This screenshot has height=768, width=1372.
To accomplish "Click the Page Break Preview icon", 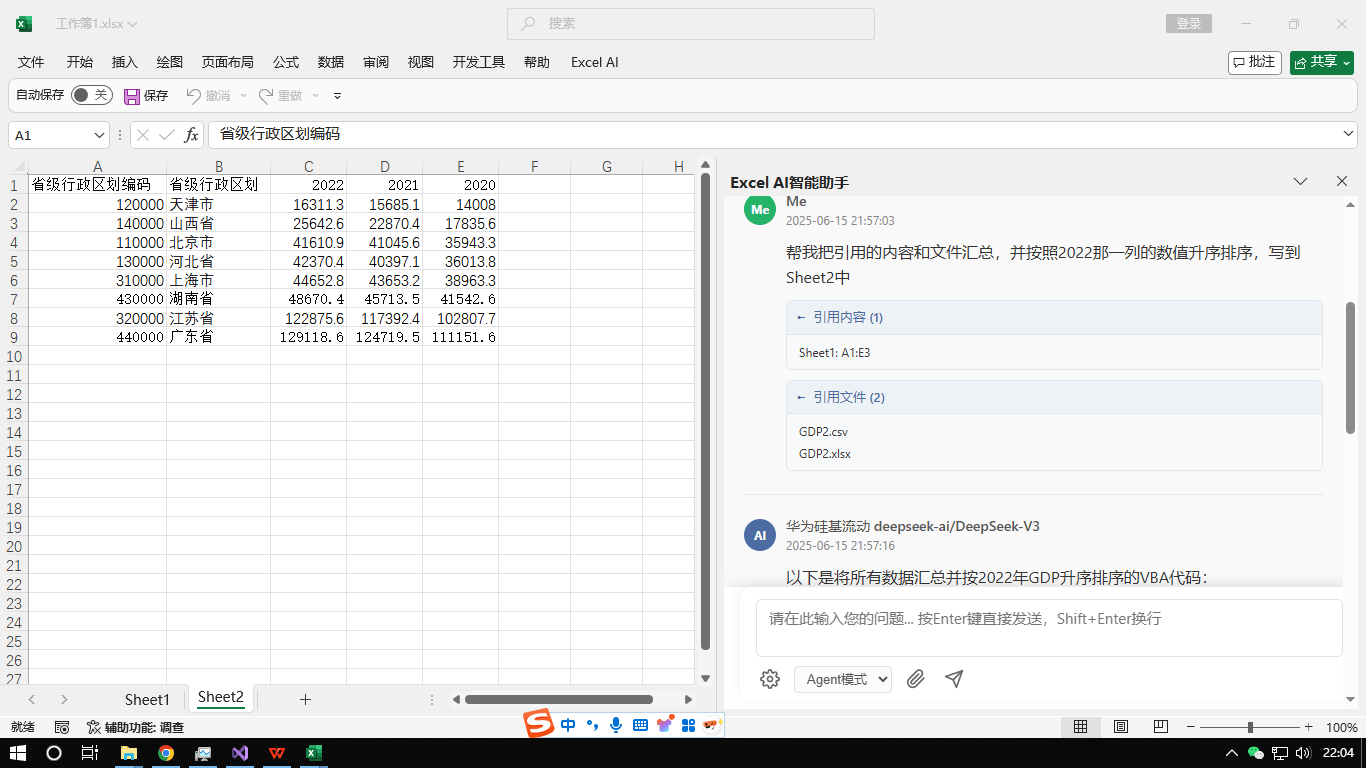I will [1161, 727].
